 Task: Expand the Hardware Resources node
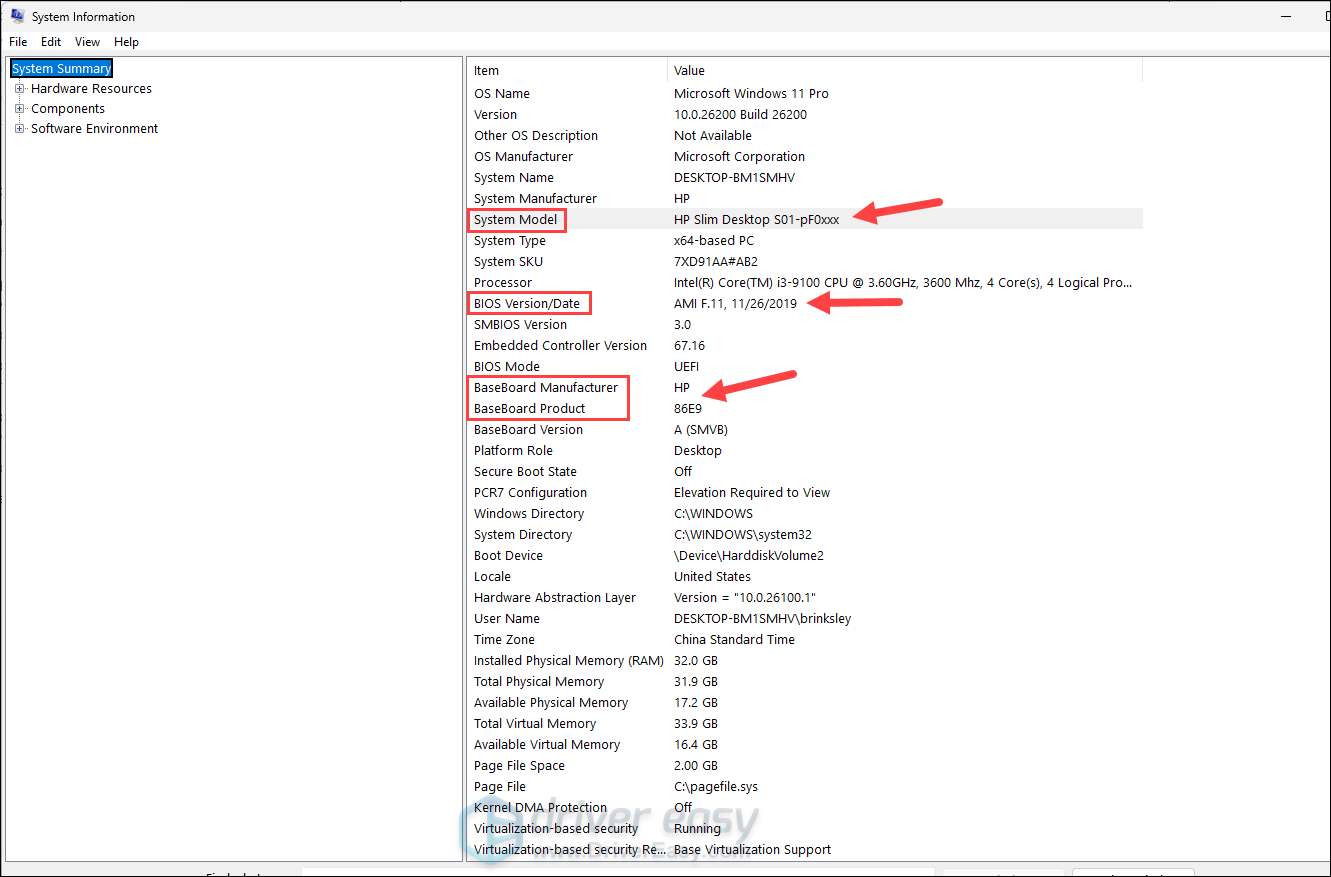coord(19,88)
